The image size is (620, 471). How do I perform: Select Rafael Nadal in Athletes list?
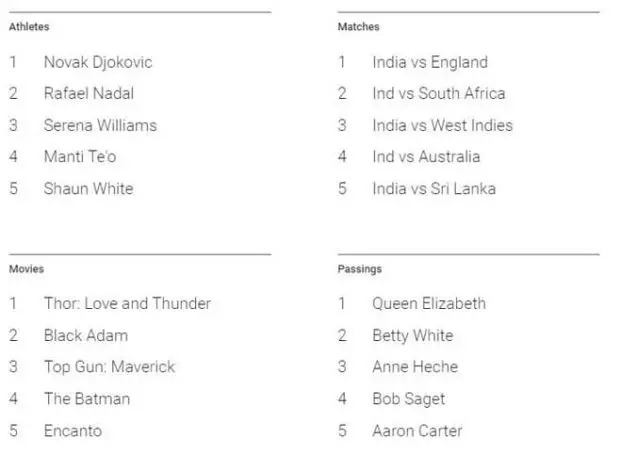tap(89, 94)
